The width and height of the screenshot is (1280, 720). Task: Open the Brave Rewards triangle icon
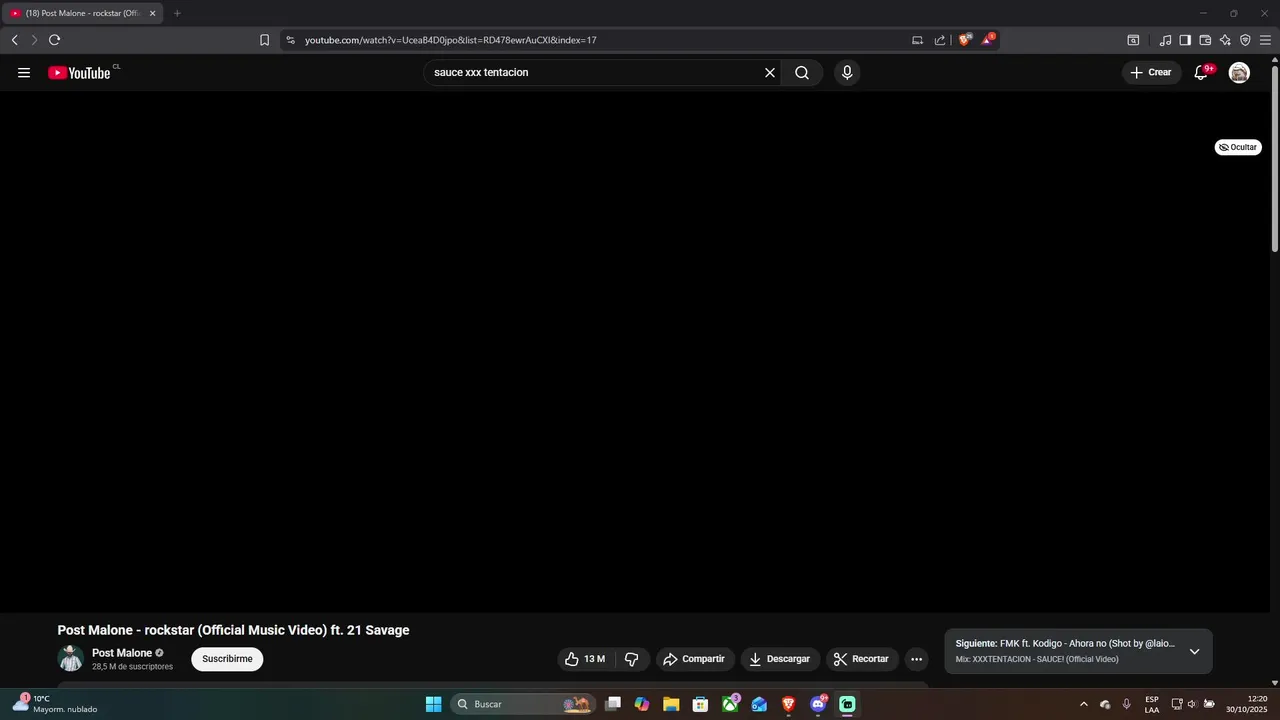pos(988,40)
